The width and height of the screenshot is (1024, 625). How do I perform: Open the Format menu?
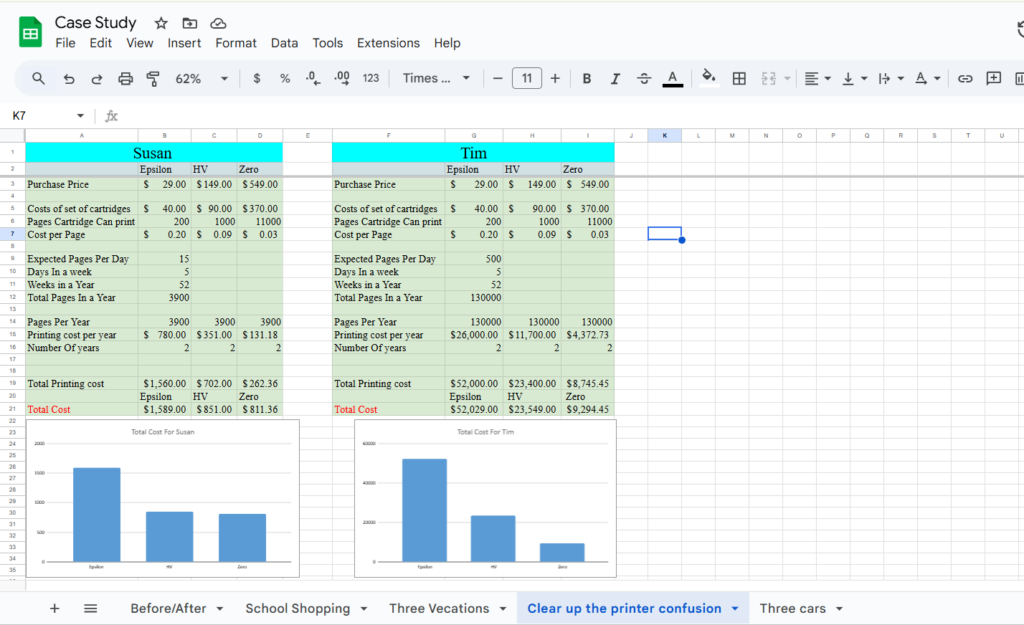[236, 43]
